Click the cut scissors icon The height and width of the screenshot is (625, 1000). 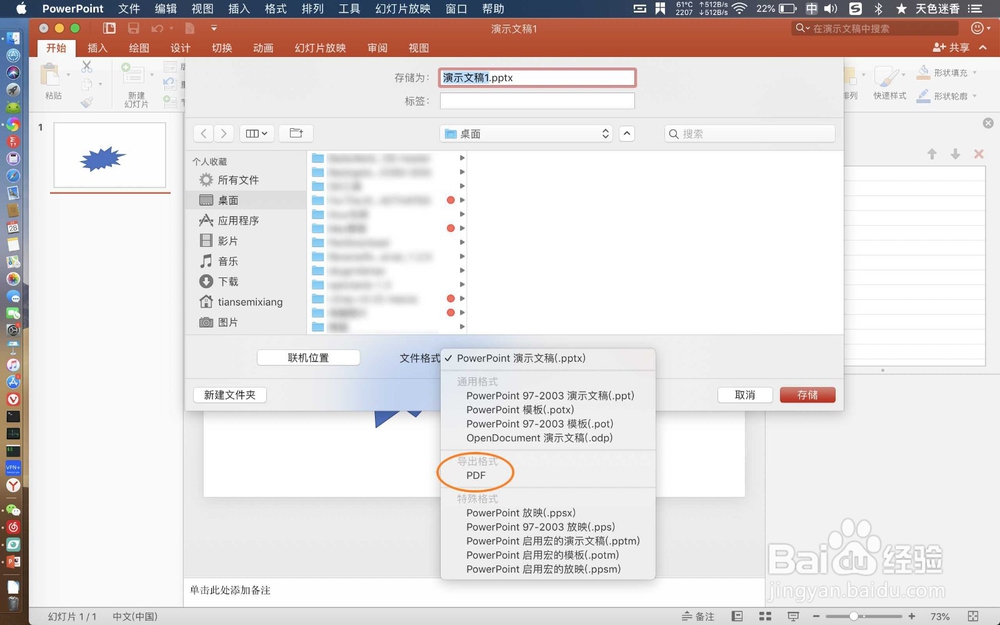(x=87, y=66)
